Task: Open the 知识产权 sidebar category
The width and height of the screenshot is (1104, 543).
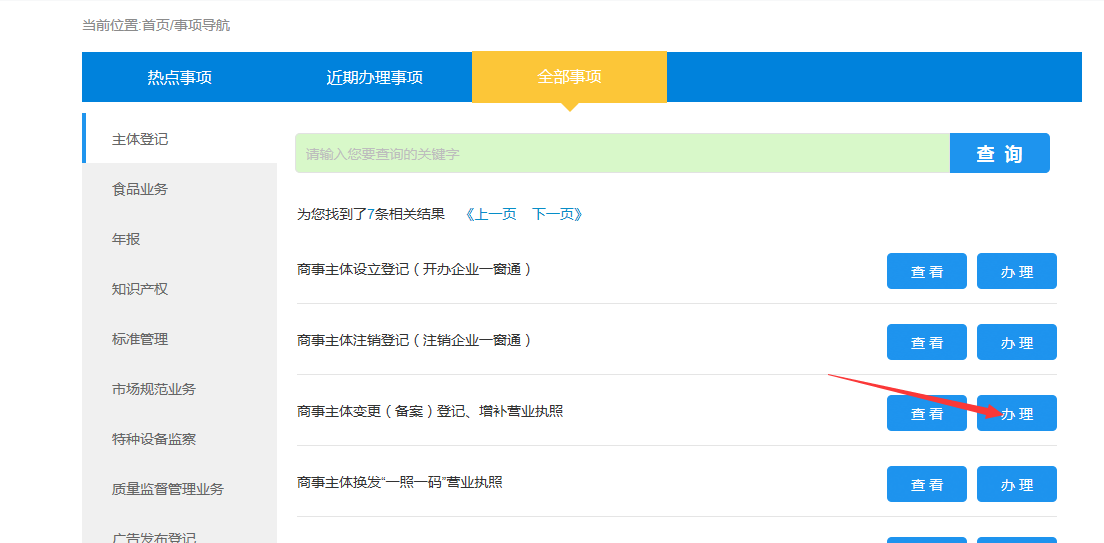Action: [140, 289]
